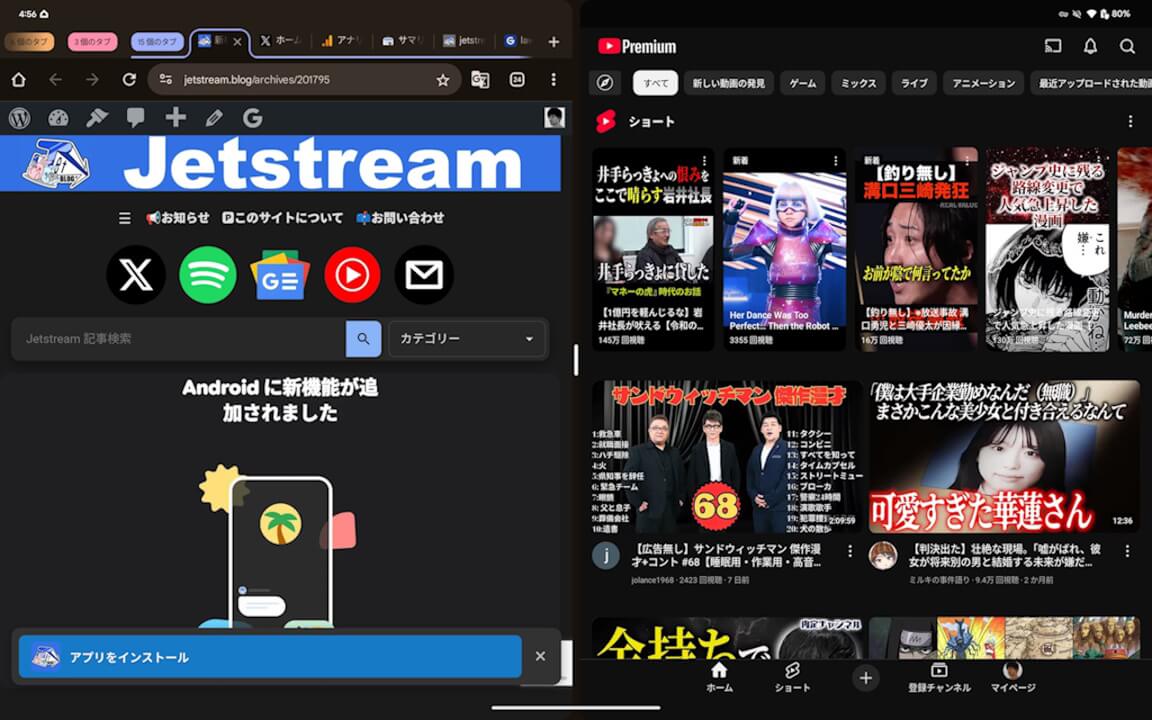
Task: Expand the カテゴリー dropdown
Action: [x=467, y=339]
